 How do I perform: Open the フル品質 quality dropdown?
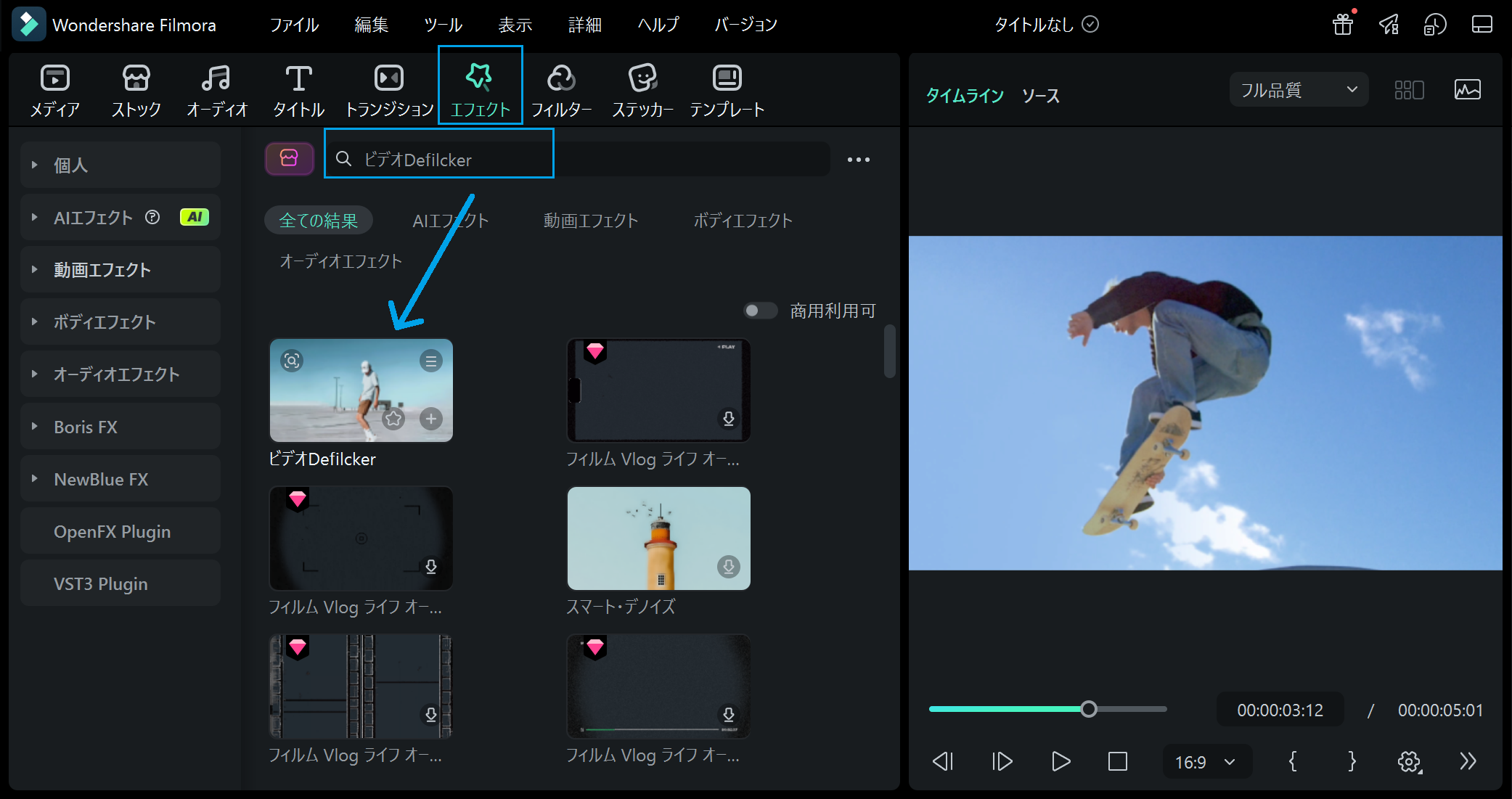click(1299, 90)
